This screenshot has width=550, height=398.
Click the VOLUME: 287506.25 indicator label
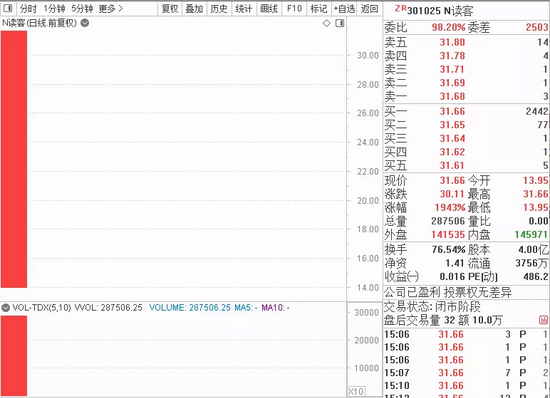(x=190, y=308)
